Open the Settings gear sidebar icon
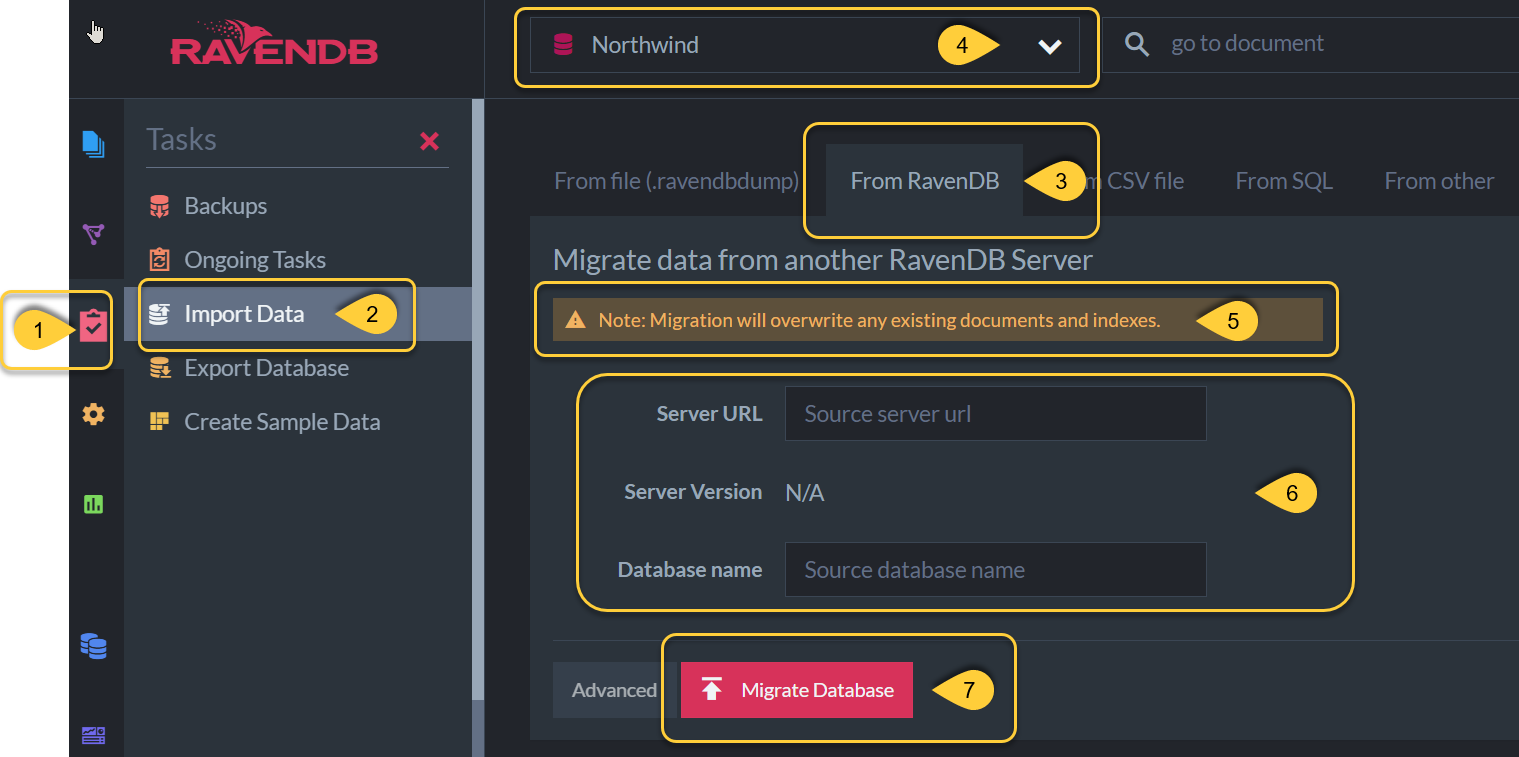Viewport: 1519px width, 757px height. (x=93, y=414)
